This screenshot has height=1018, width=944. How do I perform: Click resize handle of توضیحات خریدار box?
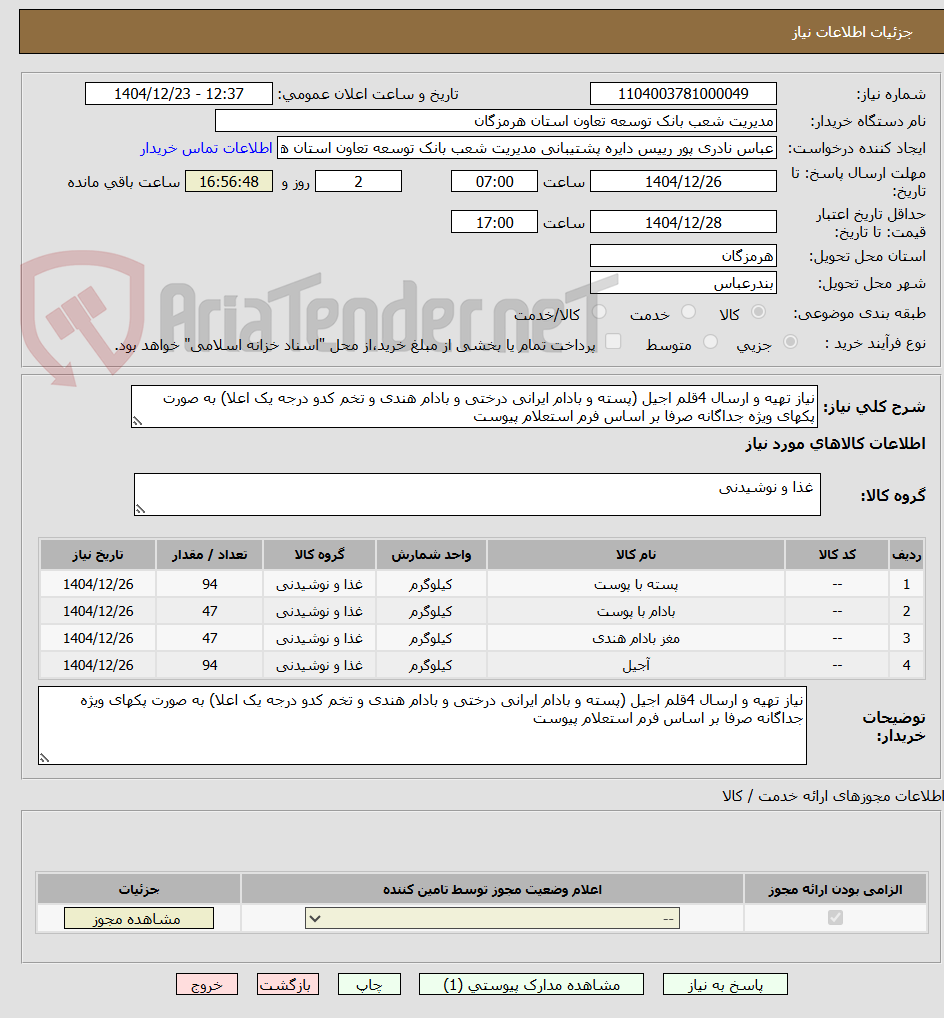[44, 758]
